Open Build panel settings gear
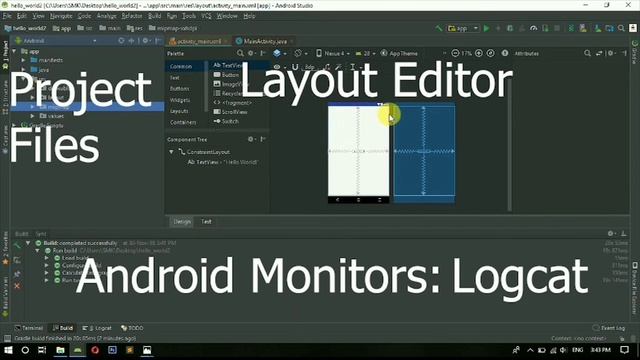Screen dimensions: 640x360 click(611, 234)
